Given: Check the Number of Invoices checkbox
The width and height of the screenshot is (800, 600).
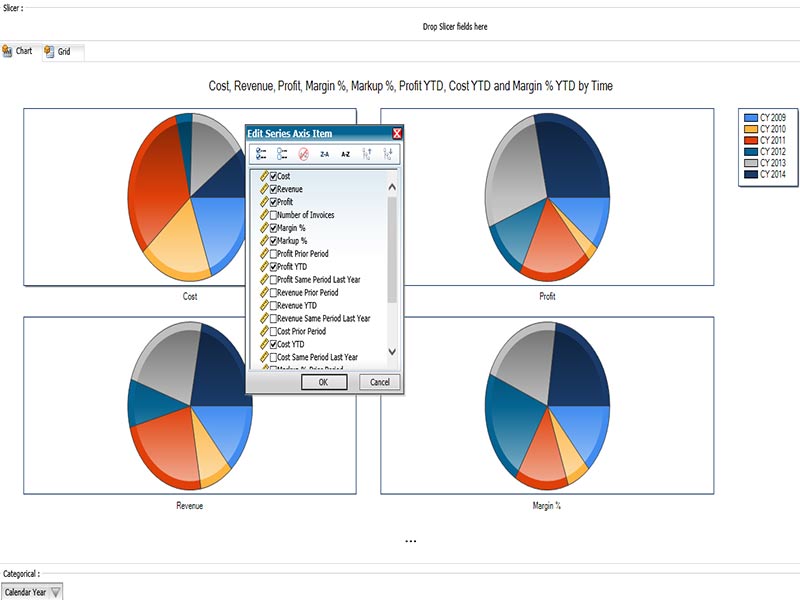Looking at the screenshot, I should pyautogui.click(x=273, y=215).
